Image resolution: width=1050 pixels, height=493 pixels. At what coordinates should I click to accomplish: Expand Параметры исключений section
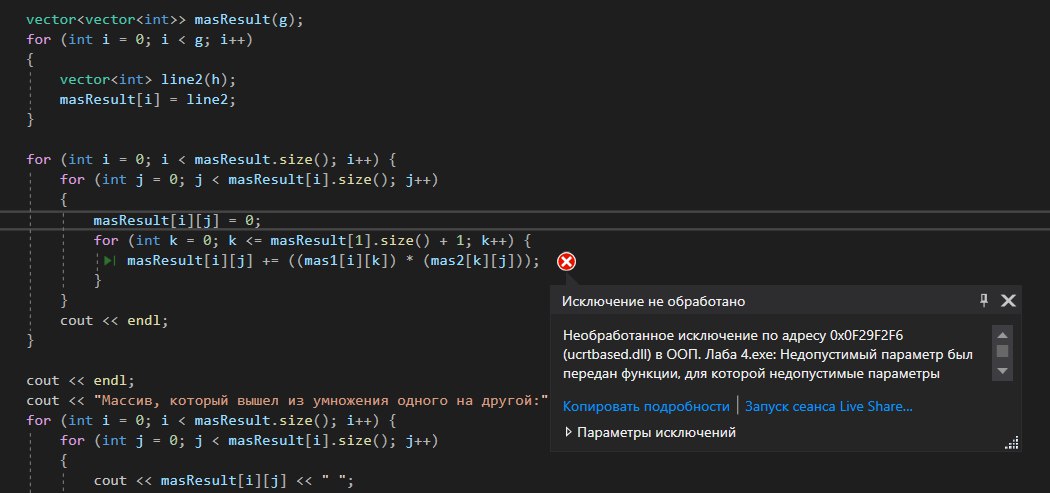pyautogui.click(x=650, y=433)
